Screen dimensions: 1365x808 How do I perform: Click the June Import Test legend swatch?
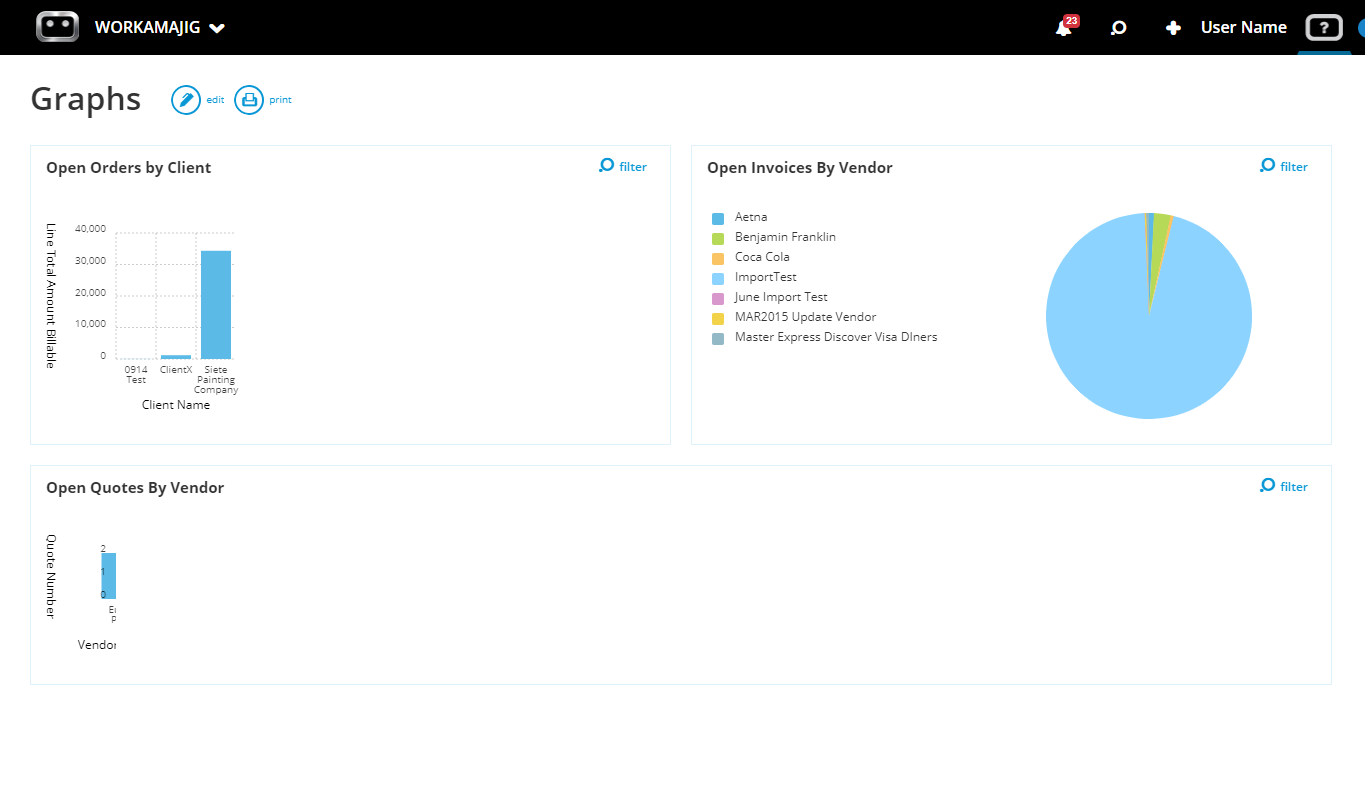[x=718, y=298]
